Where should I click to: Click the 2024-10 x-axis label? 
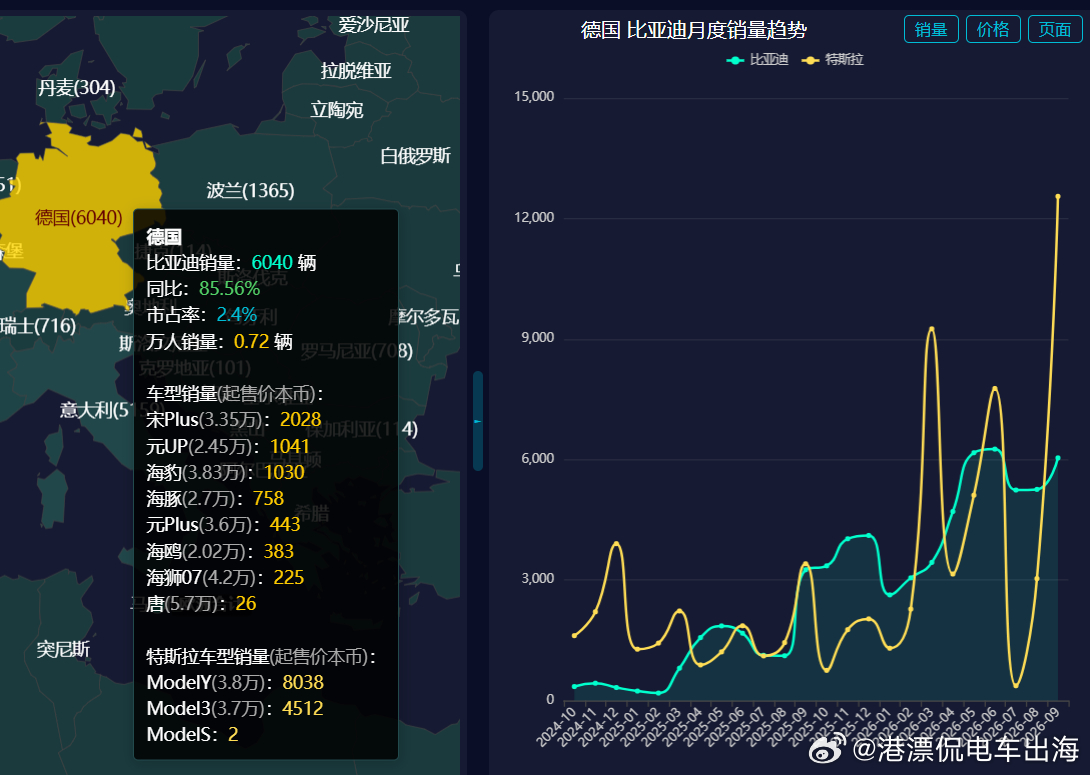coord(557,726)
